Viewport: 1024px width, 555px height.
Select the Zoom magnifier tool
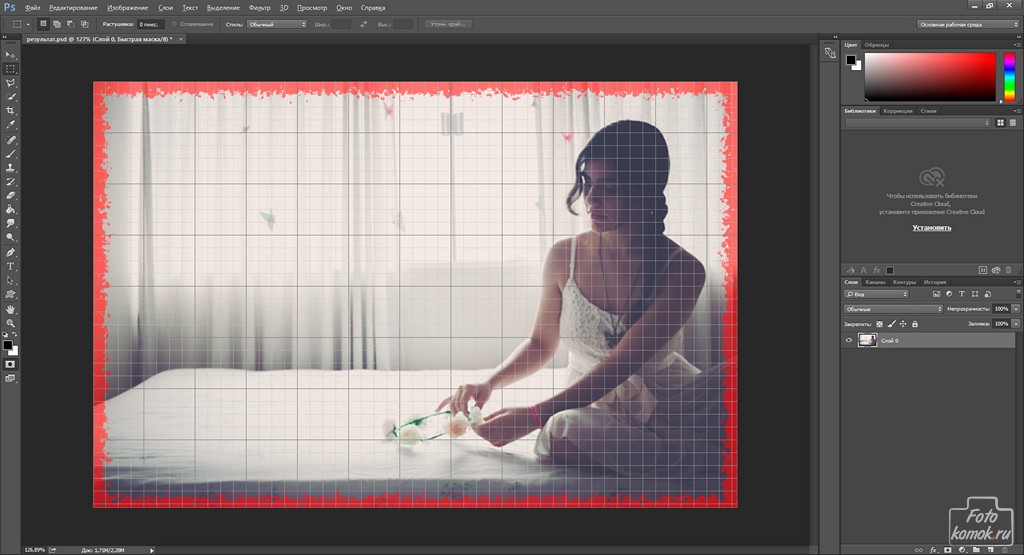coord(11,324)
